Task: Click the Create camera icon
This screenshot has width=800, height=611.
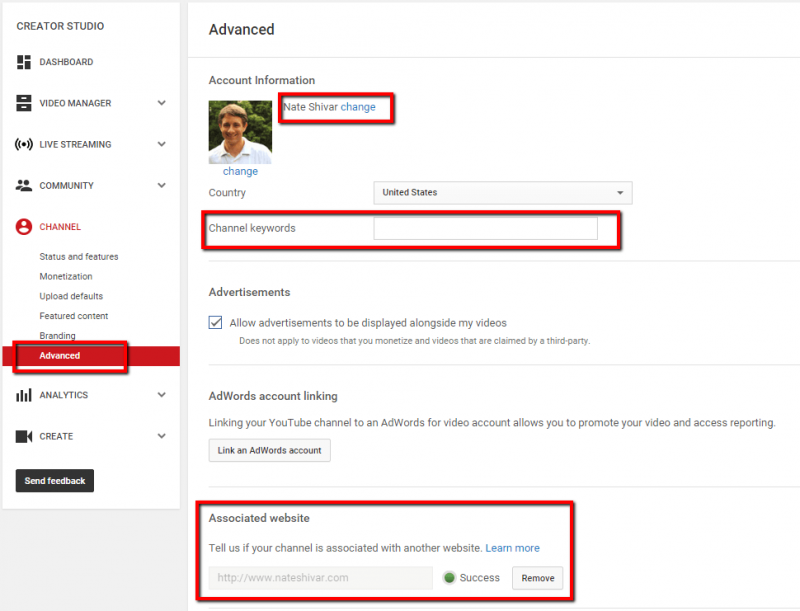Action: pyautogui.click(x=23, y=436)
